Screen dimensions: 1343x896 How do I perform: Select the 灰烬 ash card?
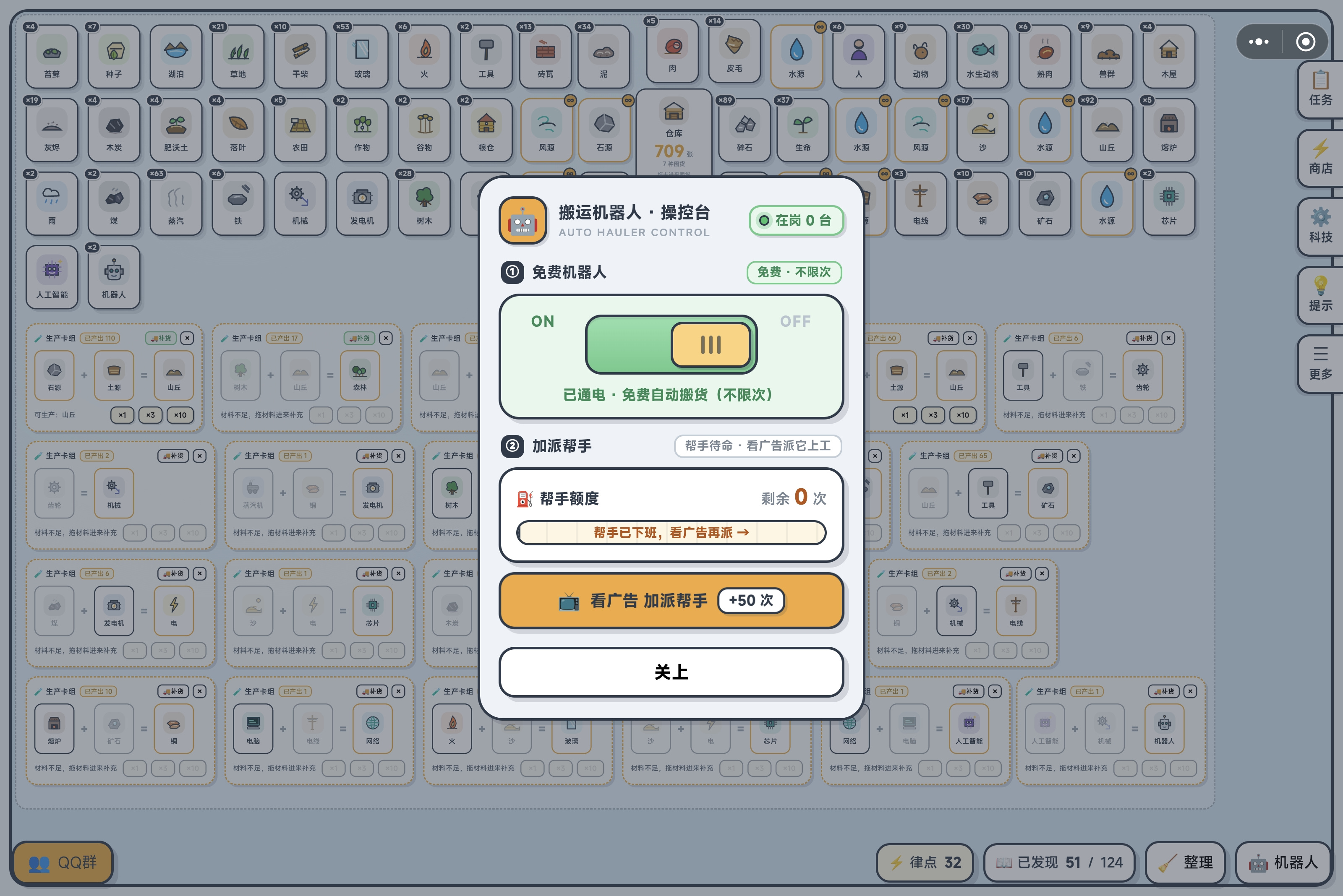click(x=52, y=130)
